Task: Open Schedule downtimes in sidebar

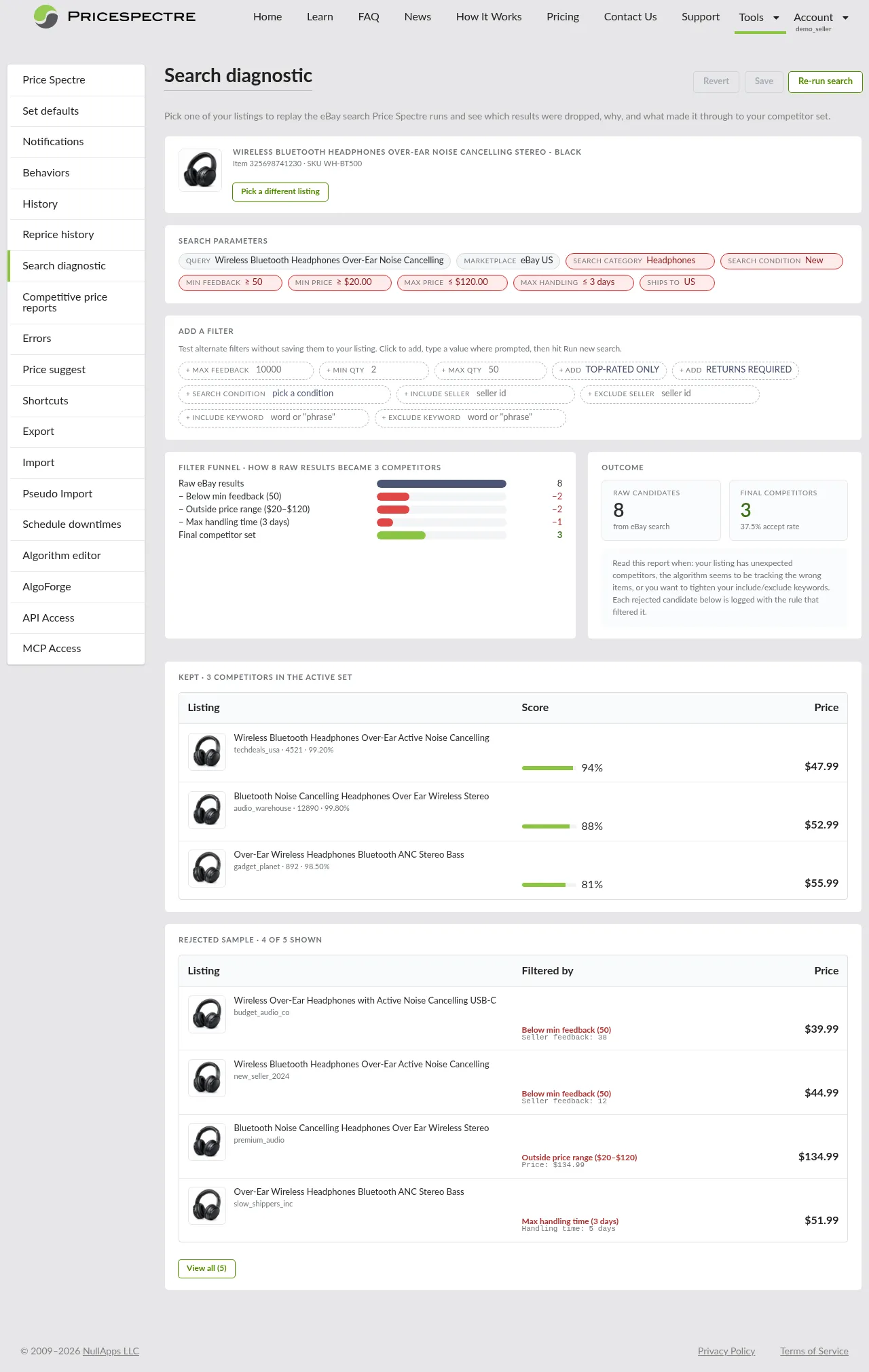Action: pyautogui.click(x=76, y=525)
